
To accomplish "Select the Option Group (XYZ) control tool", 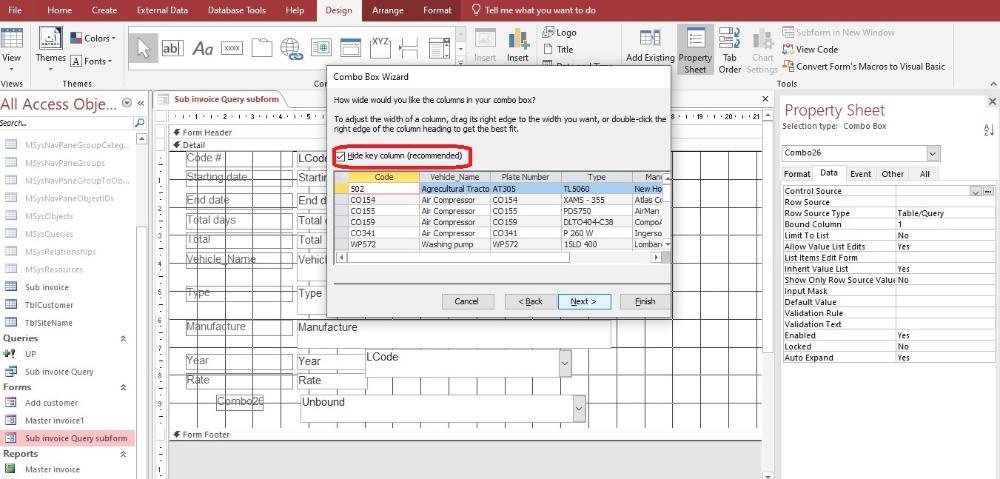I will [380, 48].
